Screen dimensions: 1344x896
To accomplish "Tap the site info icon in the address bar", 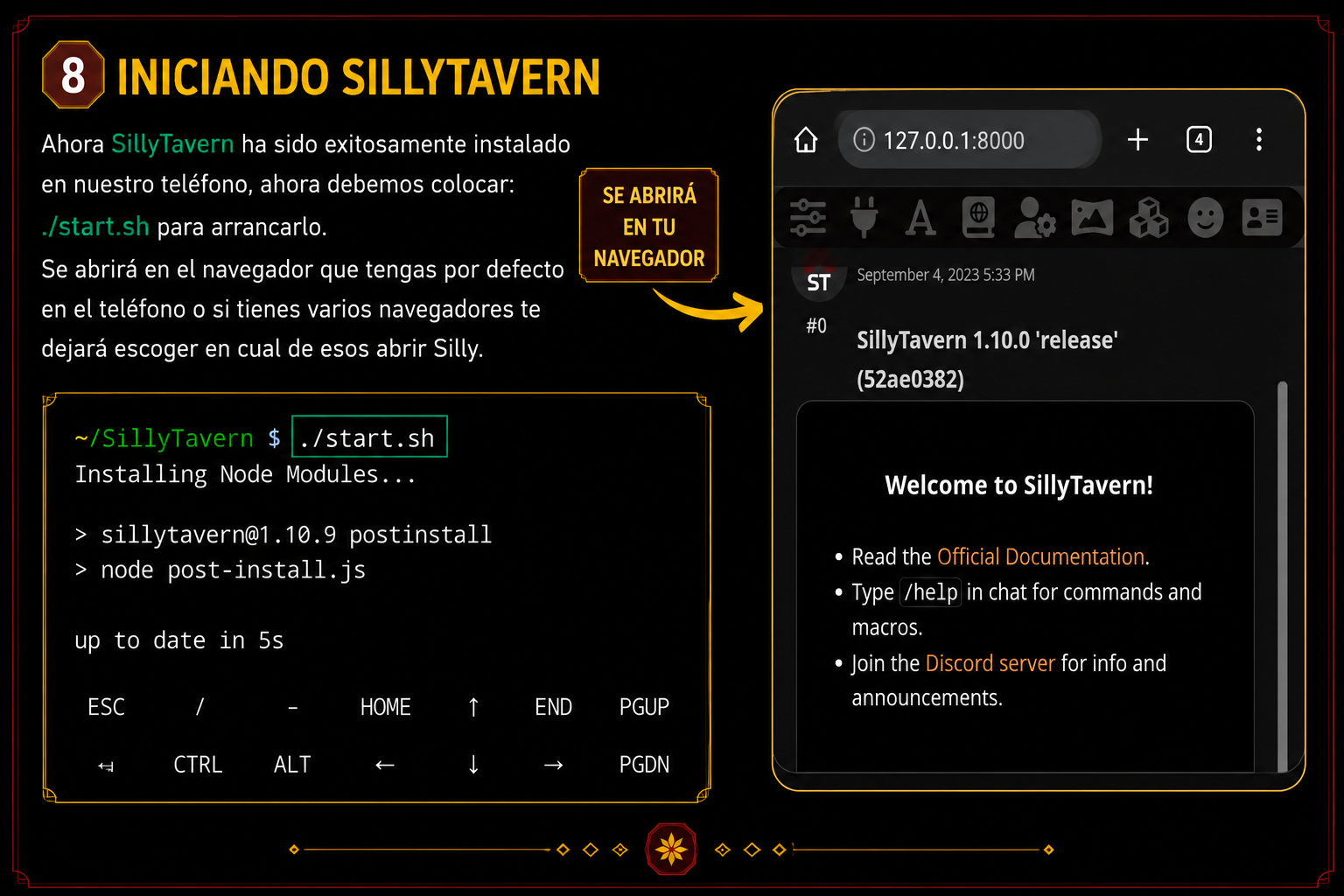I will click(864, 140).
